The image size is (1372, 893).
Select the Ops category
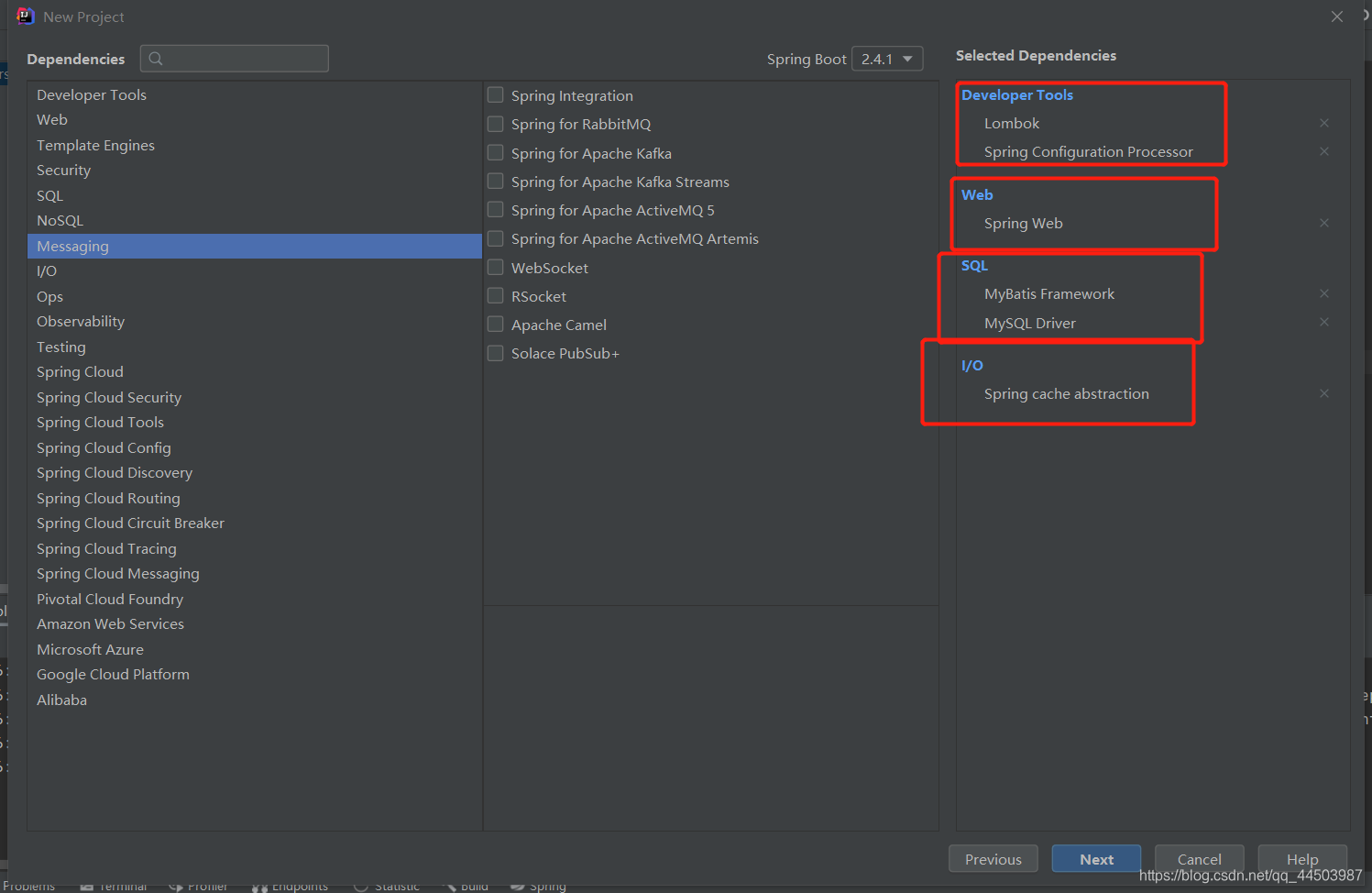[255, 296]
